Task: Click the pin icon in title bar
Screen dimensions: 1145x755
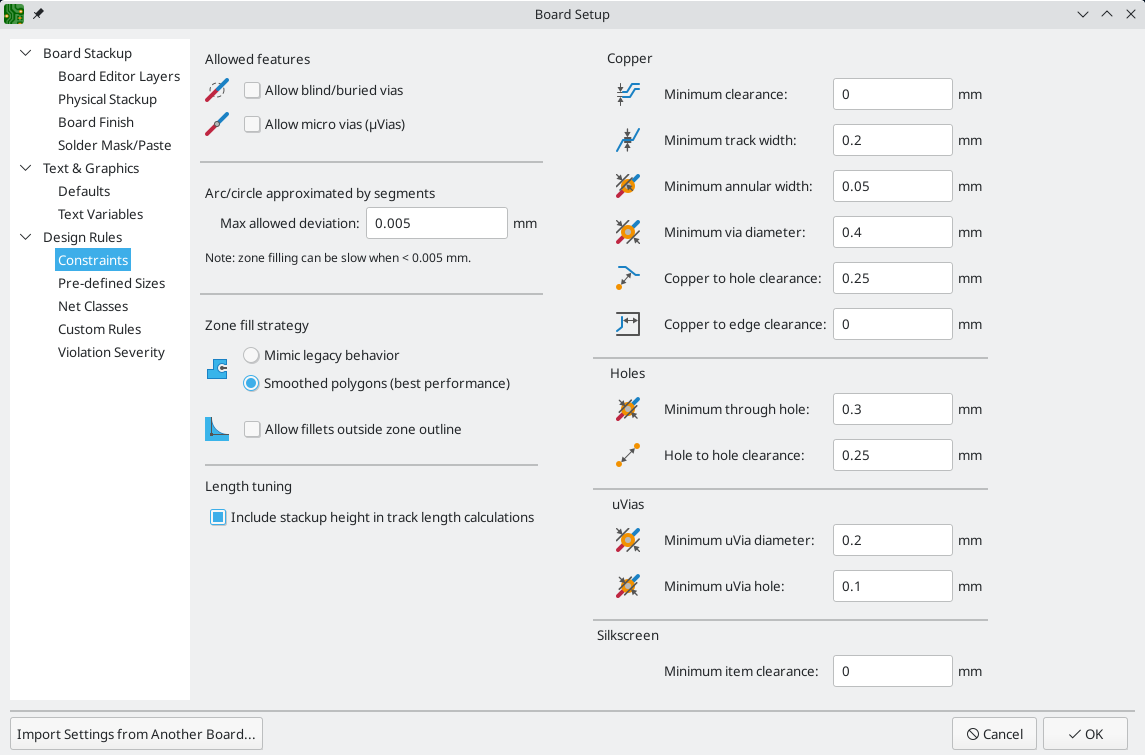Action: [x=38, y=14]
